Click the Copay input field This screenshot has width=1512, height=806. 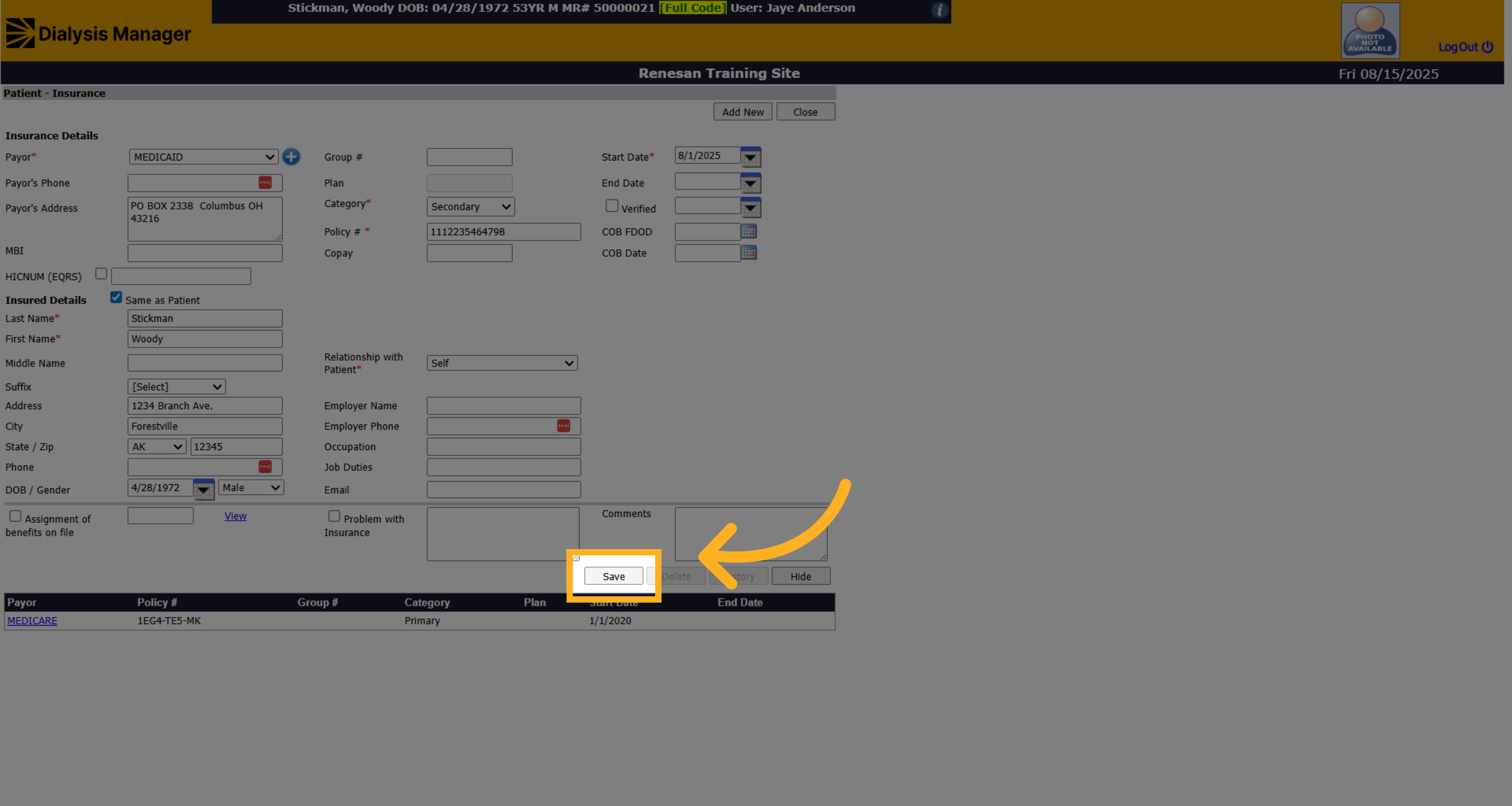pyautogui.click(x=469, y=253)
